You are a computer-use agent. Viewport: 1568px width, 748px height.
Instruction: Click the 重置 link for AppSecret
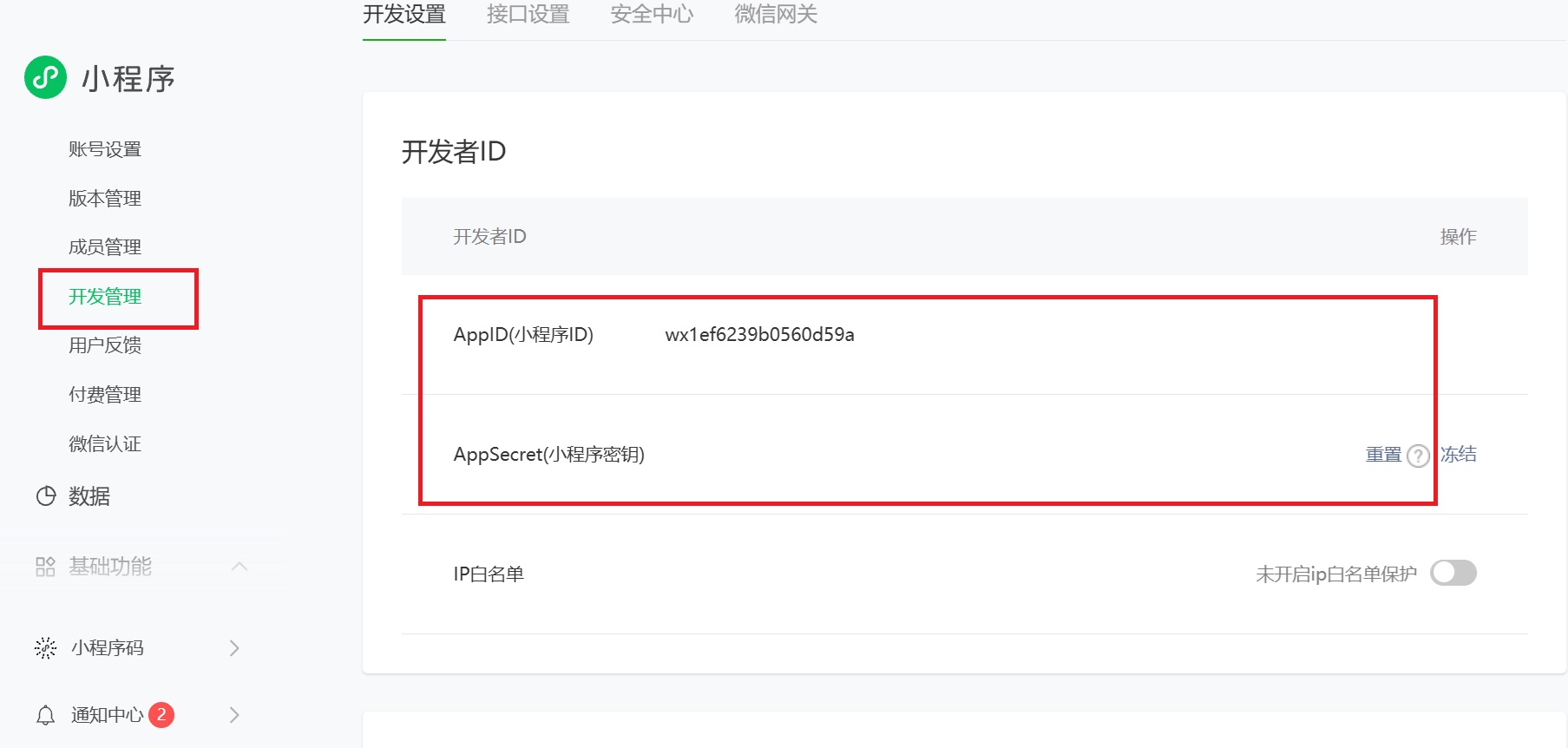coord(1384,455)
